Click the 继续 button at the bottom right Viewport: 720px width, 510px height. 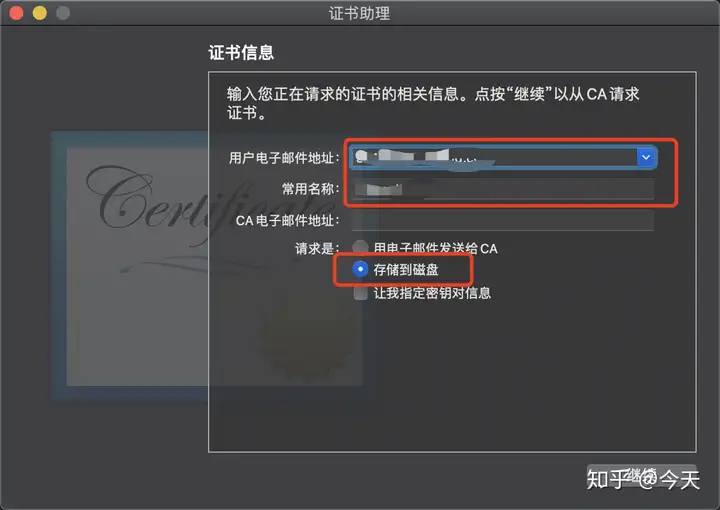point(641,475)
